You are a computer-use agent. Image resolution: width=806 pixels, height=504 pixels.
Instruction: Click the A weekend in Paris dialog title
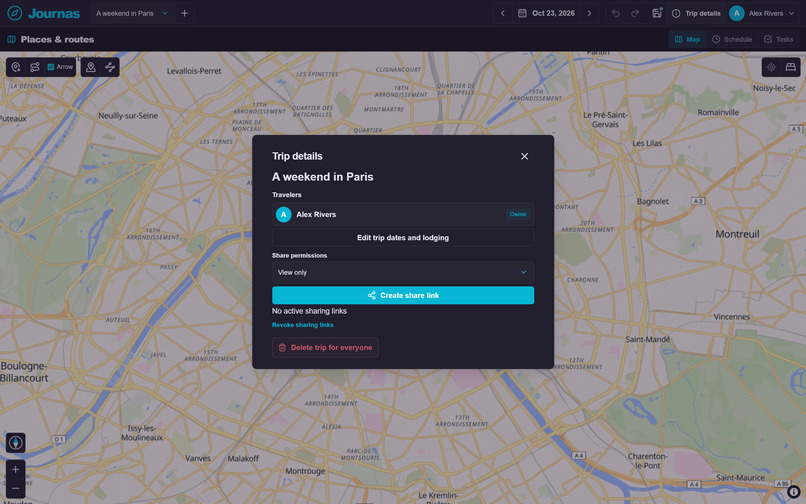pyautogui.click(x=323, y=177)
